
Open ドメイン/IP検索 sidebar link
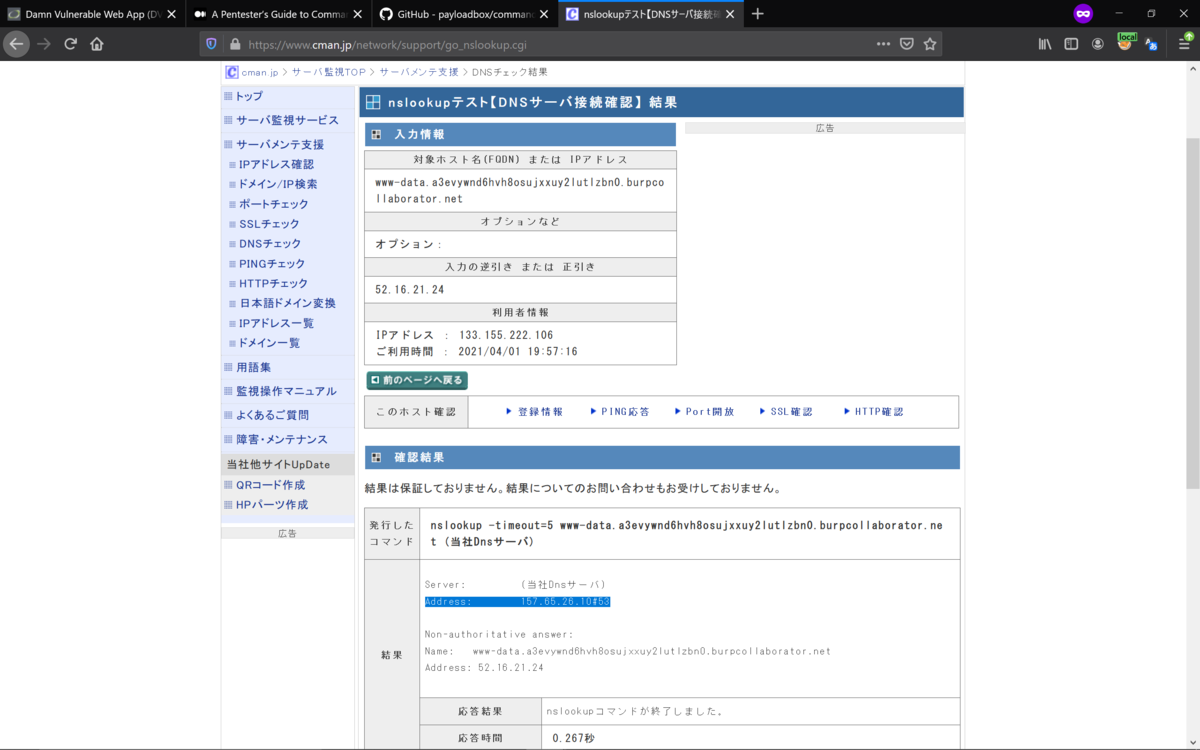coord(278,184)
